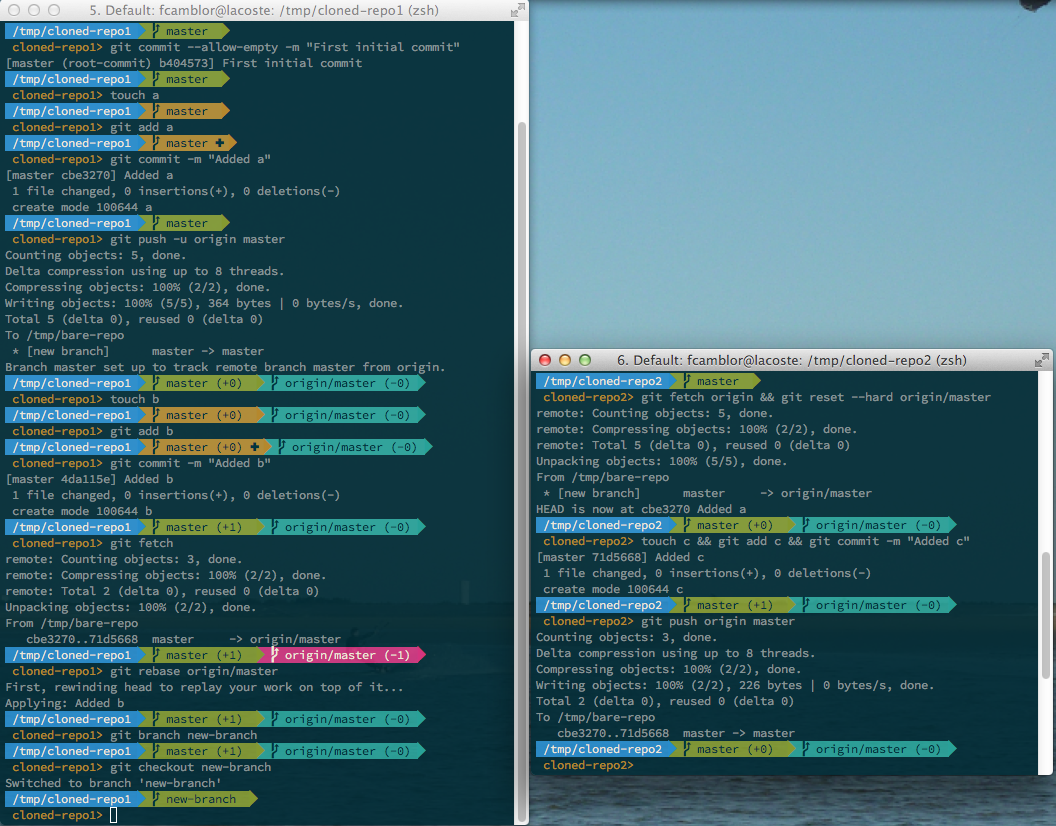This screenshot has width=1056, height=826.
Task: Click the empty final cloned-repo2 prompt line
Action: coord(700,765)
